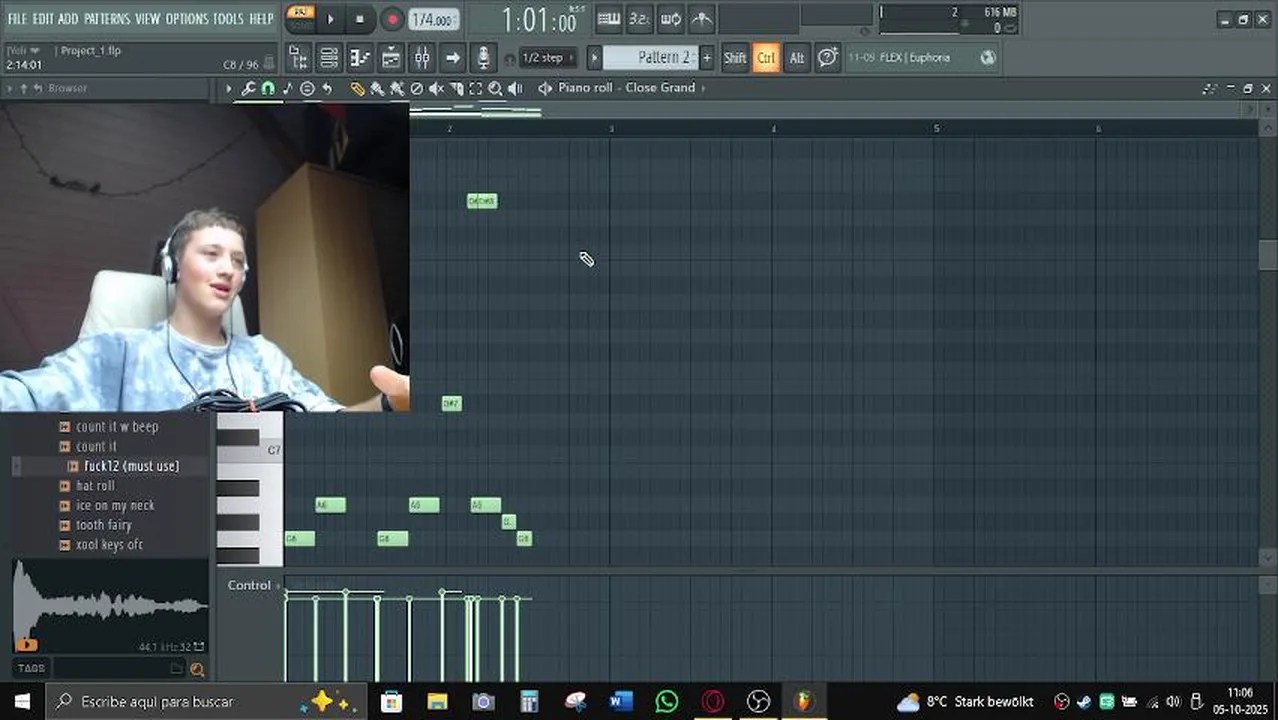Open Word from the taskbar

tap(621, 702)
